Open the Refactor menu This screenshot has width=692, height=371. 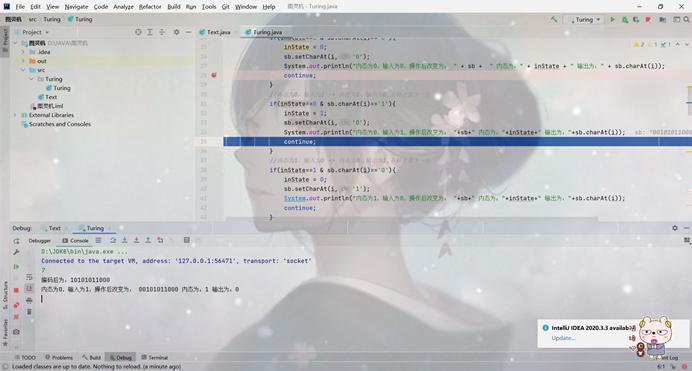[x=150, y=7]
